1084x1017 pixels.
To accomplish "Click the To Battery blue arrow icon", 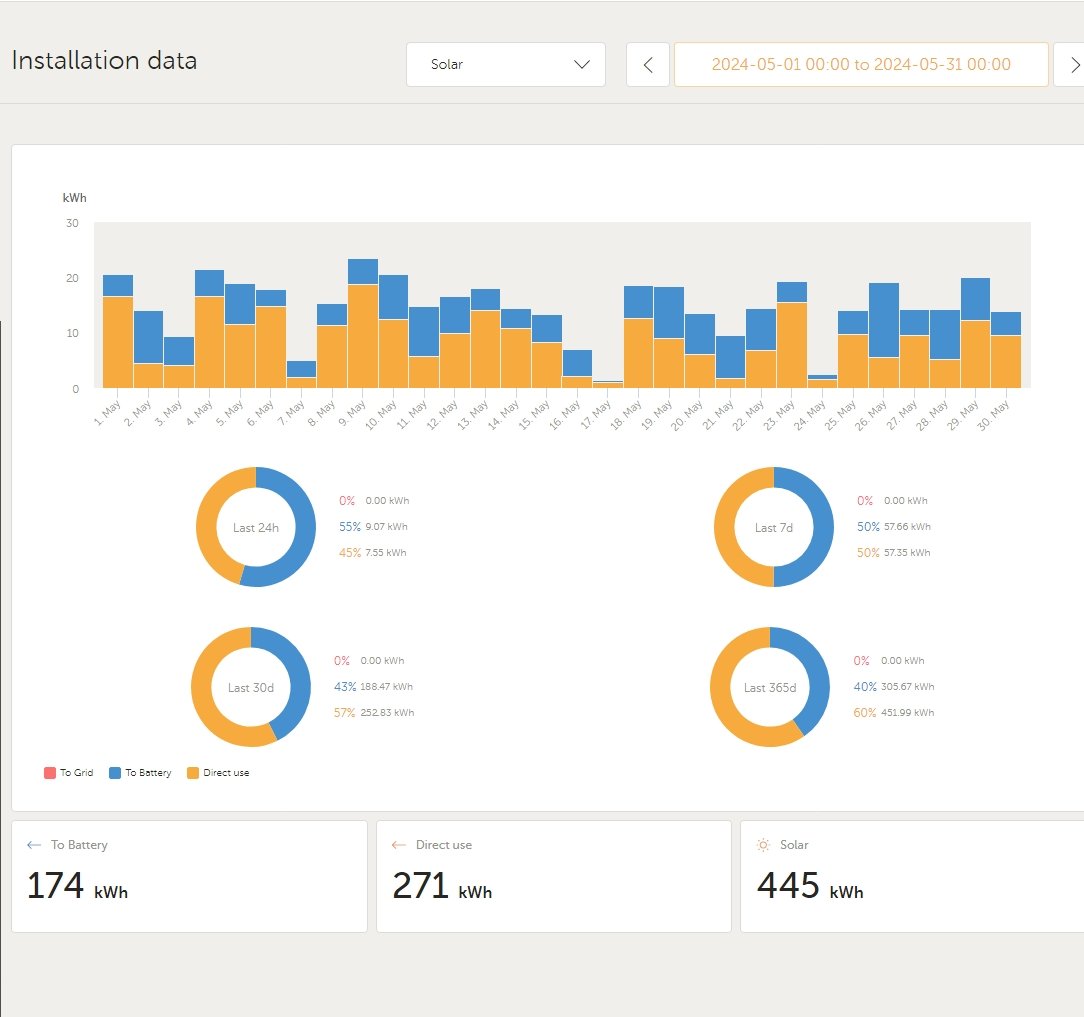I will 34,845.
